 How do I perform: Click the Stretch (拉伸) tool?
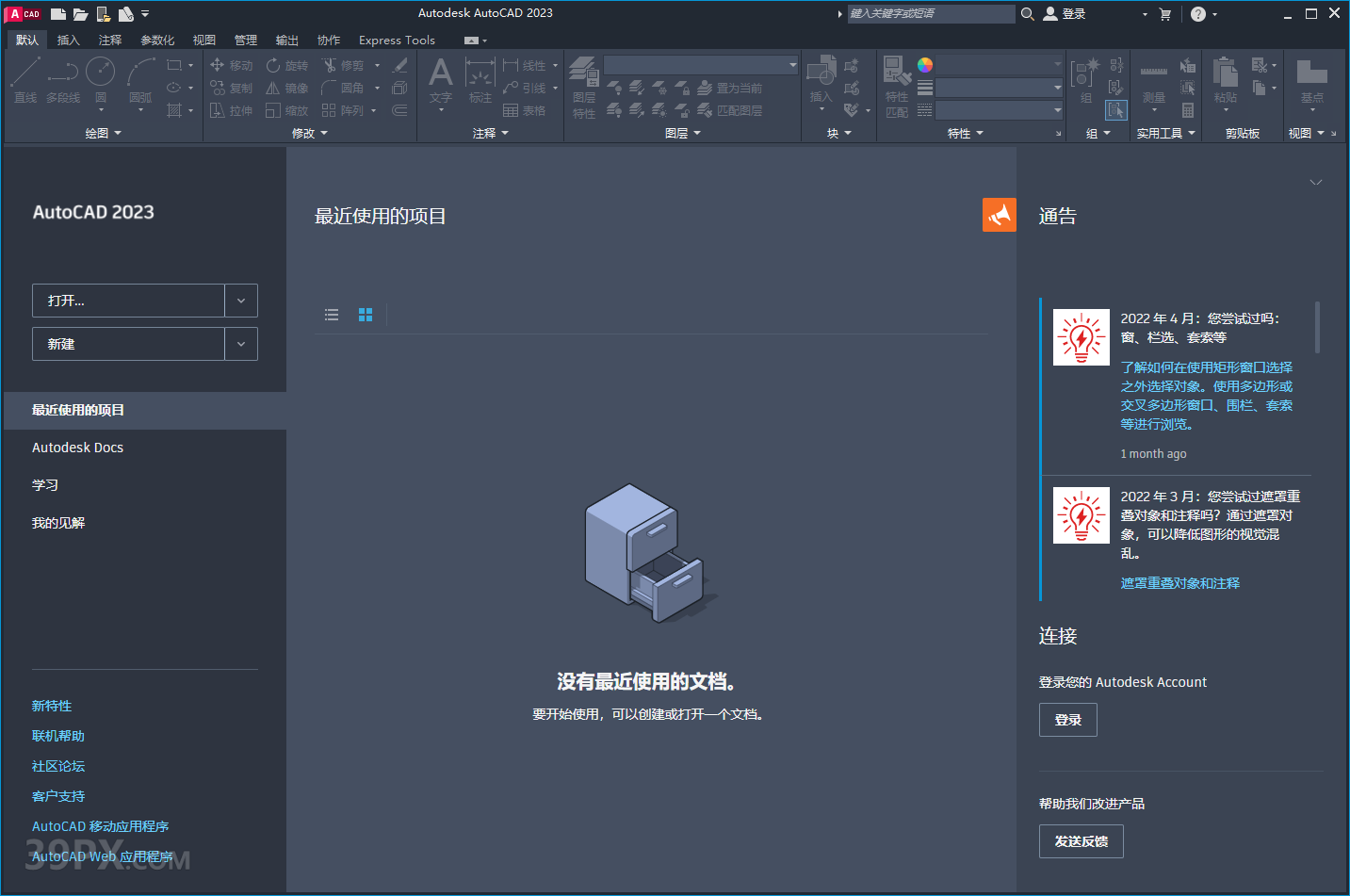point(232,110)
